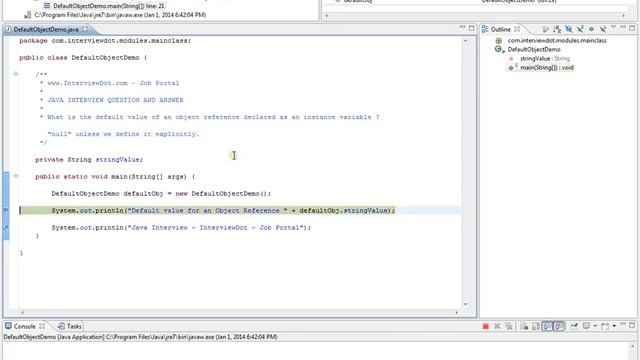Image resolution: width=640 pixels, height=360 pixels.
Task: Click the process icon beside javaw.exe path
Action: pos(27,15)
